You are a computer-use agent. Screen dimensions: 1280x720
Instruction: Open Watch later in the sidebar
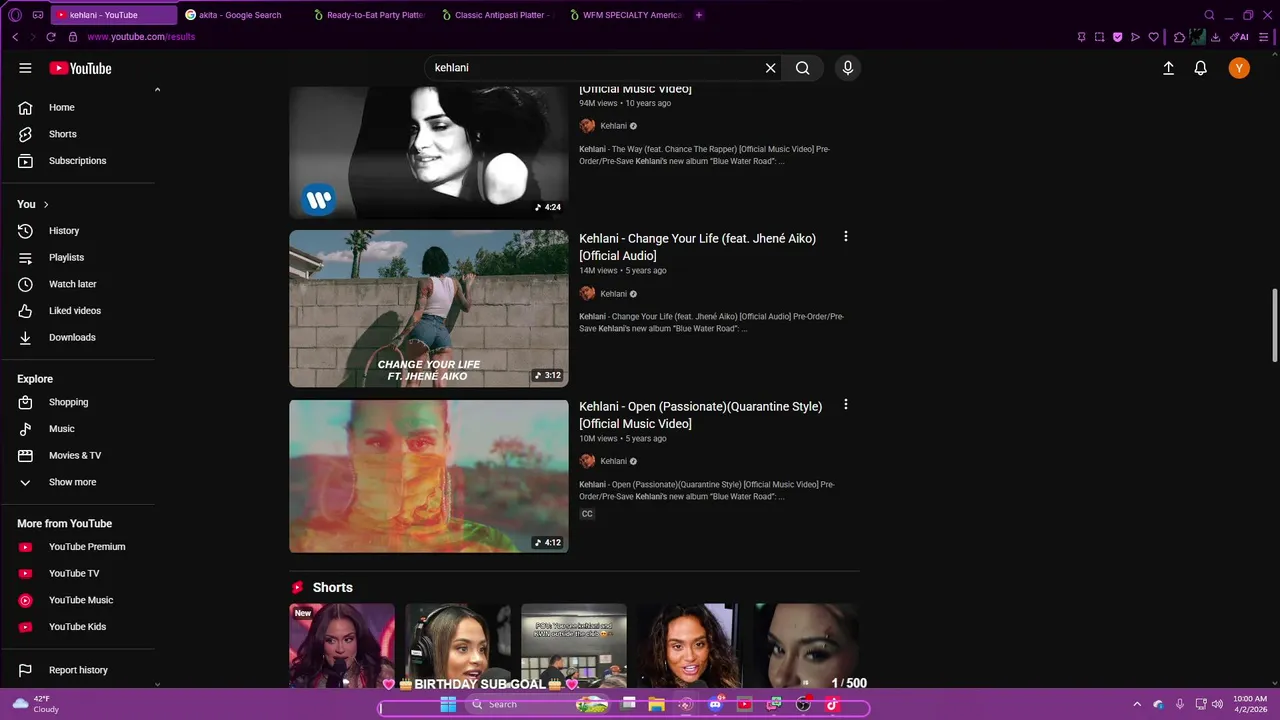coord(80,284)
